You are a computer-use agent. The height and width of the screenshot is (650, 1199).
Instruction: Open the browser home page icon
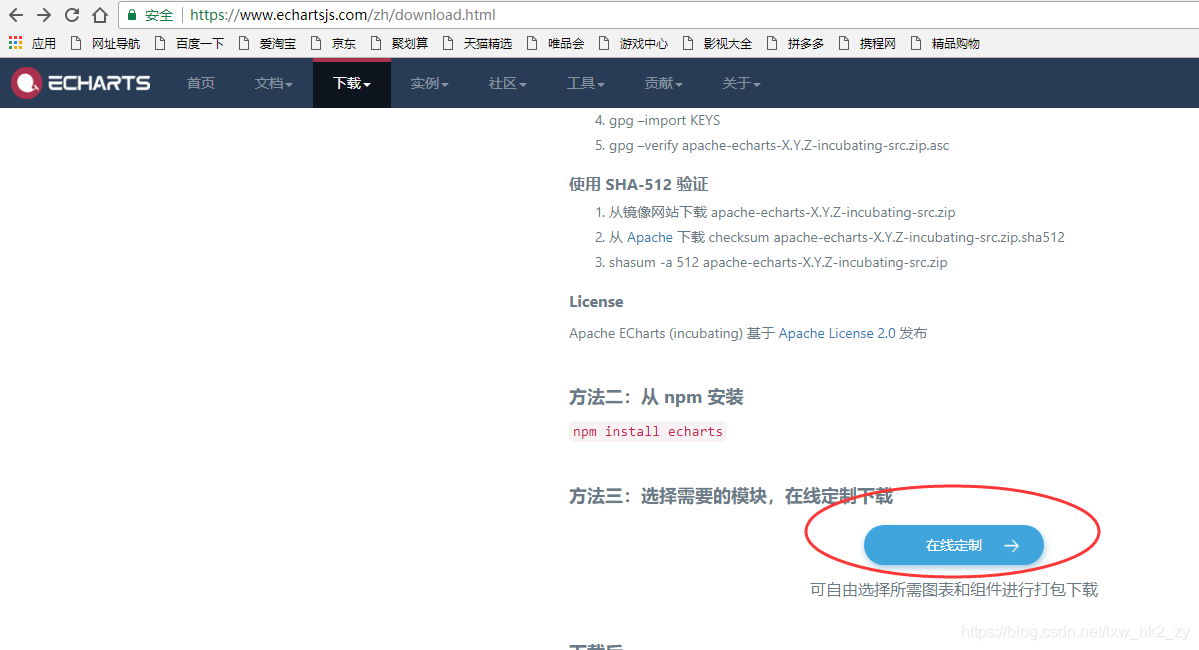(99, 15)
